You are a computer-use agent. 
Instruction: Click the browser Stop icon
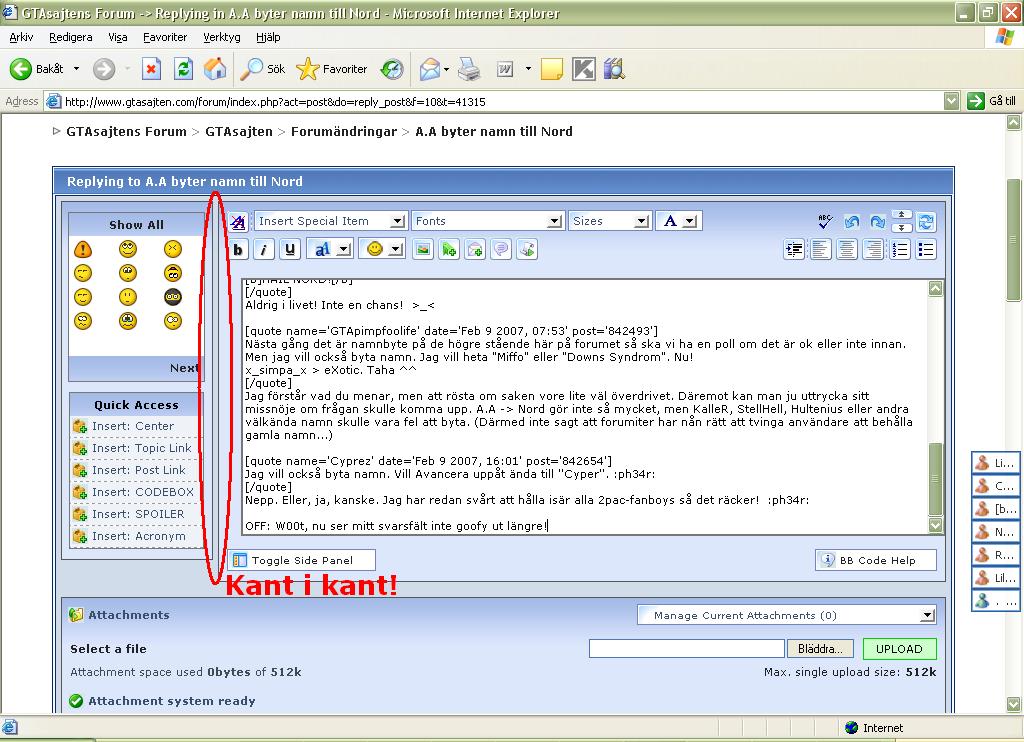pyautogui.click(x=152, y=69)
